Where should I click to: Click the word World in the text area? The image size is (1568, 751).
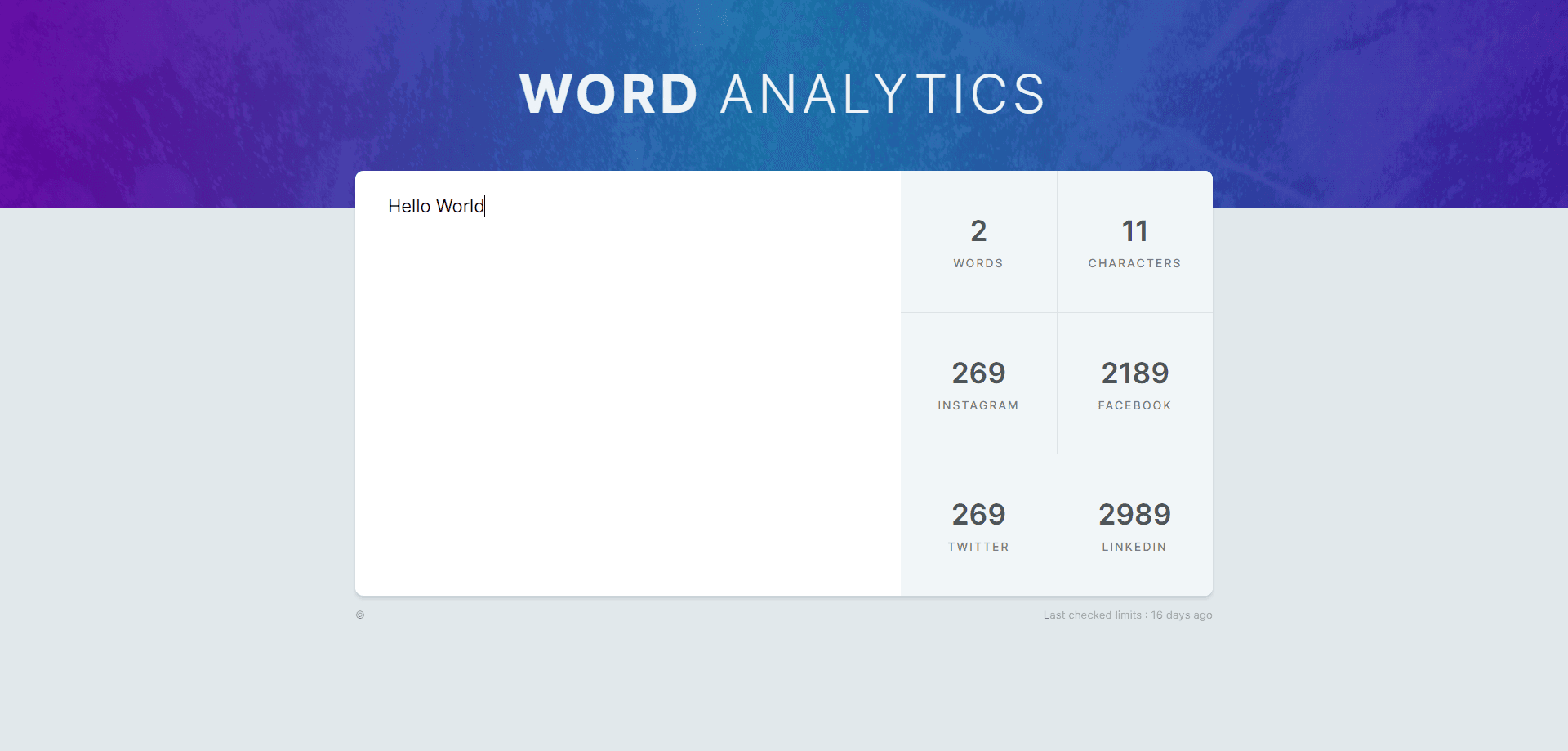[460, 207]
